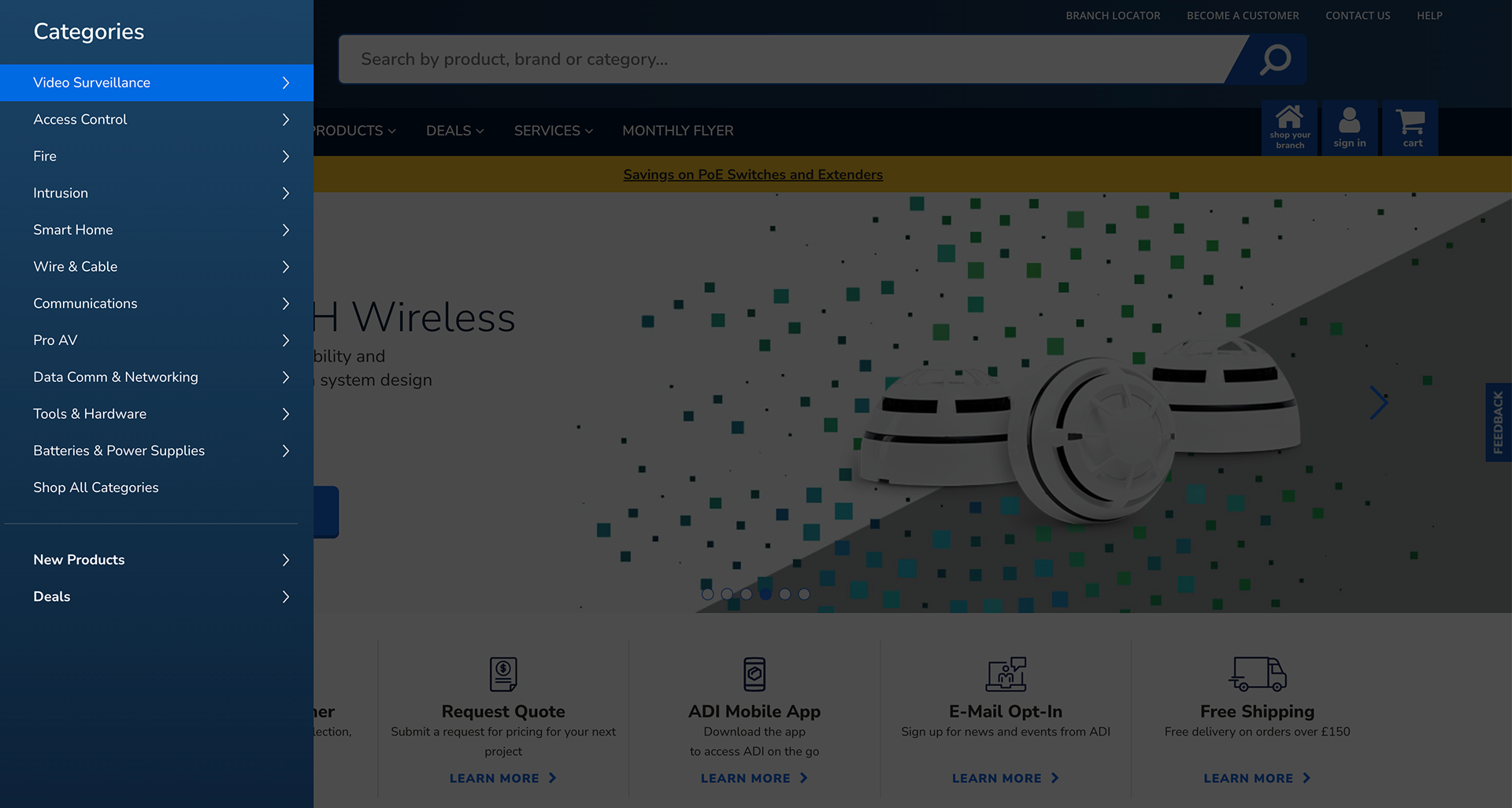Click the search magnifier icon
The height and width of the screenshot is (808, 1512).
(1275, 59)
